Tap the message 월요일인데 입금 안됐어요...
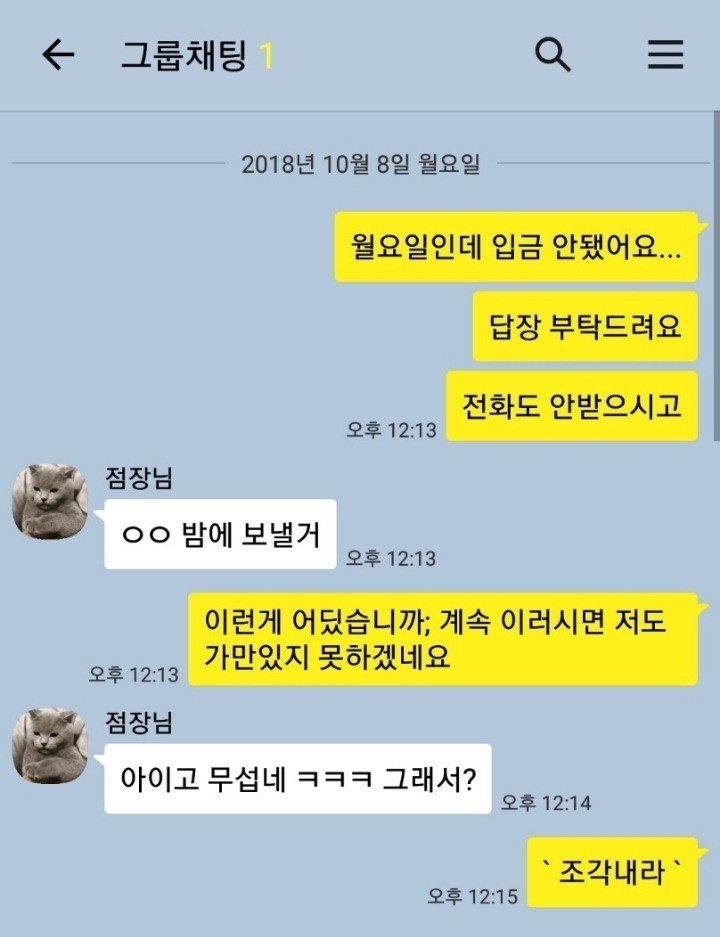 [x=516, y=246]
